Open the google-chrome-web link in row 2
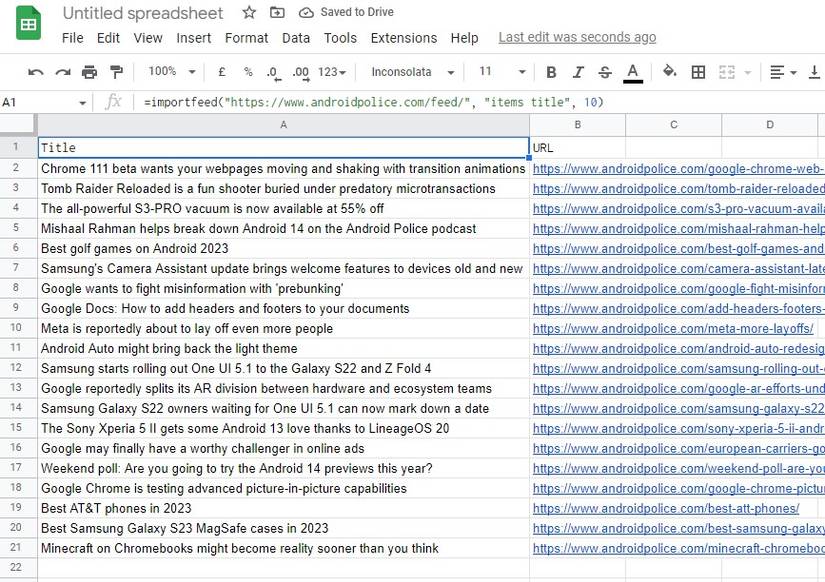Image resolution: width=825 pixels, height=582 pixels. [678, 169]
